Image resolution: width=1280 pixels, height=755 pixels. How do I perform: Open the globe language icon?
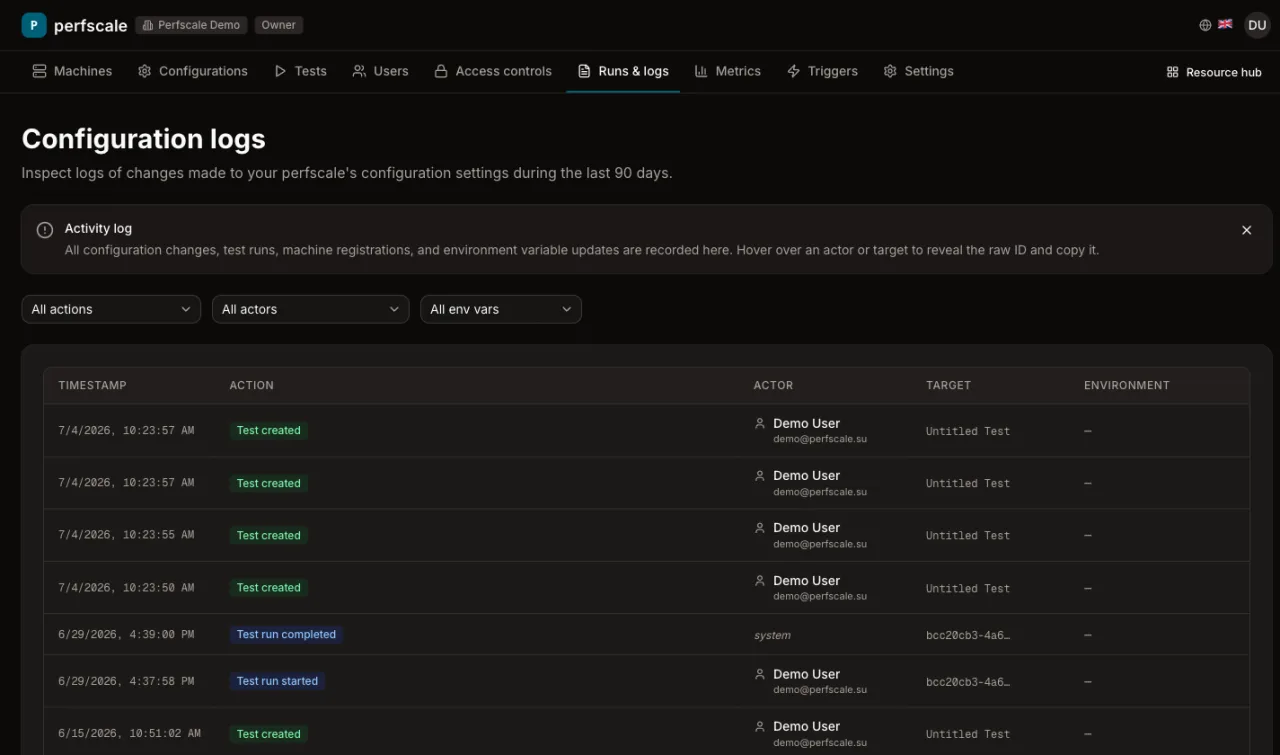pos(1205,25)
